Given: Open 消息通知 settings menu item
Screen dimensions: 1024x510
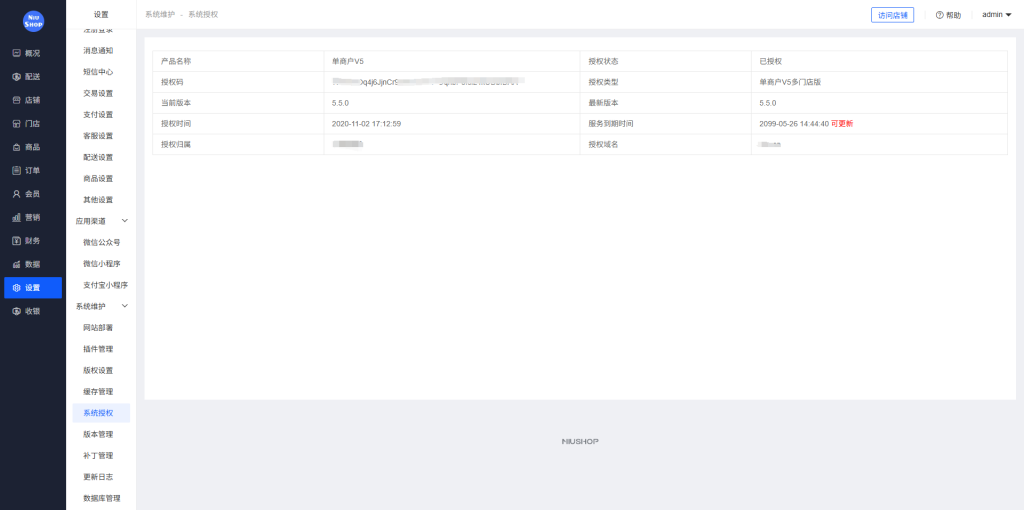Looking at the screenshot, I should [98, 50].
